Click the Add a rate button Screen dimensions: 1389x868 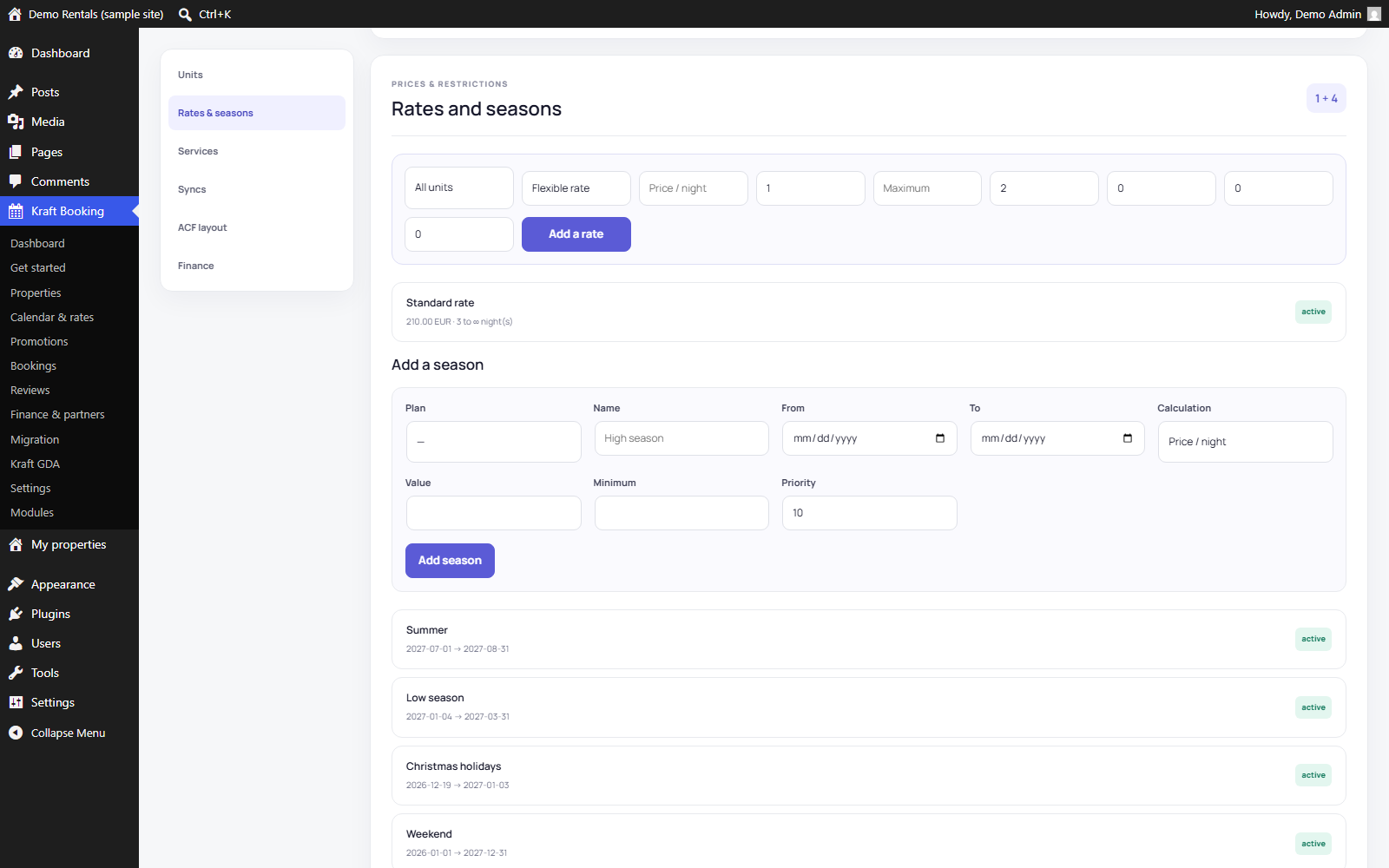point(576,234)
